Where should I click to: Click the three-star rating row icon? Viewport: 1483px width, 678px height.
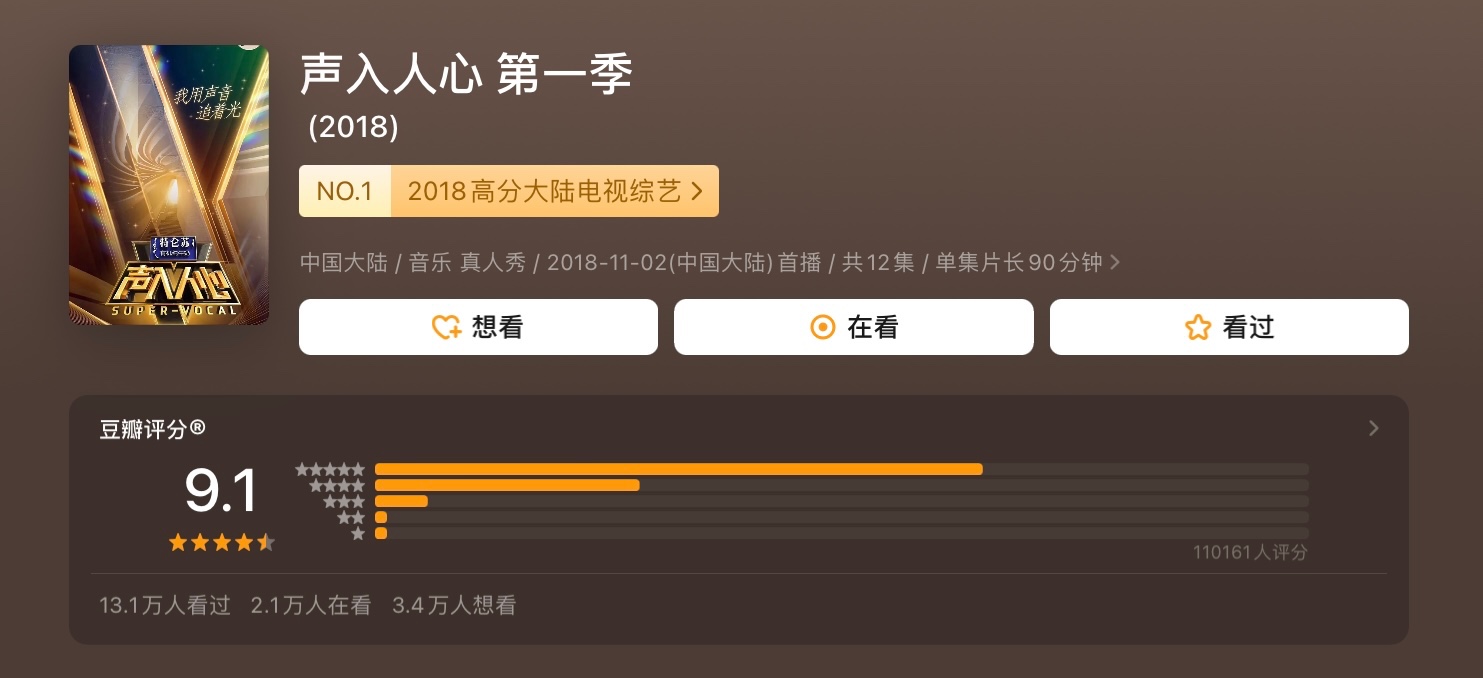click(x=344, y=501)
